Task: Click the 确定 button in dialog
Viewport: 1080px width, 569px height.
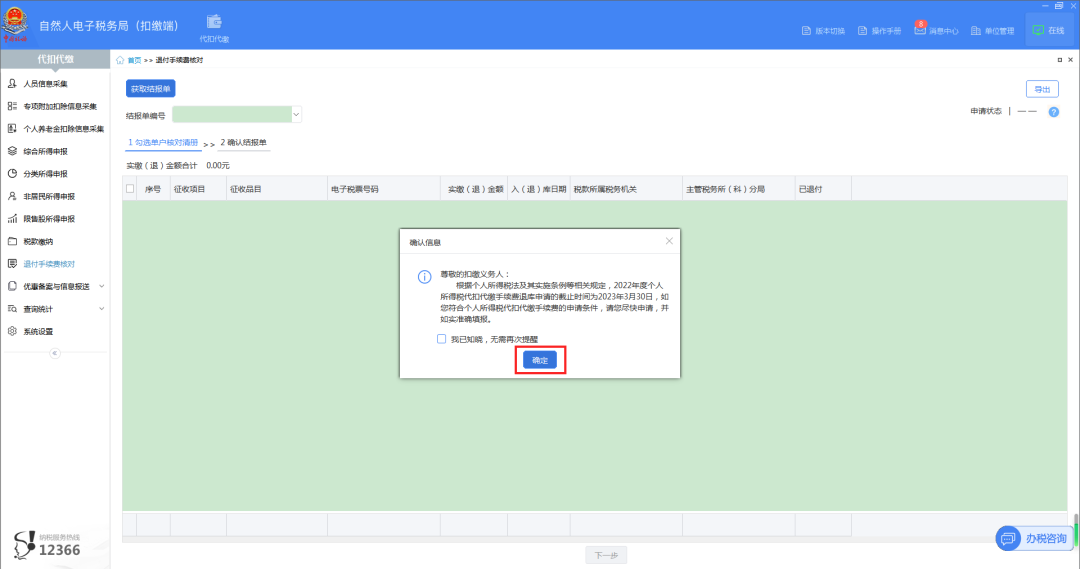Action: [x=540, y=360]
